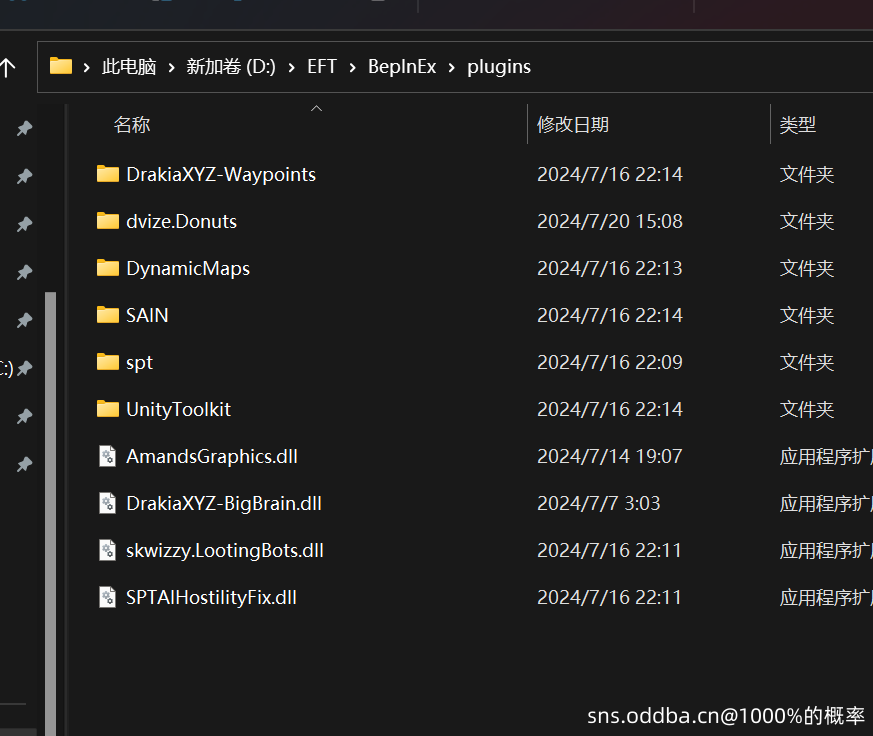Click type cell of SPTAIHostilityFix.dll row
The height and width of the screenshot is (736, 873).
tap(826, 597)
